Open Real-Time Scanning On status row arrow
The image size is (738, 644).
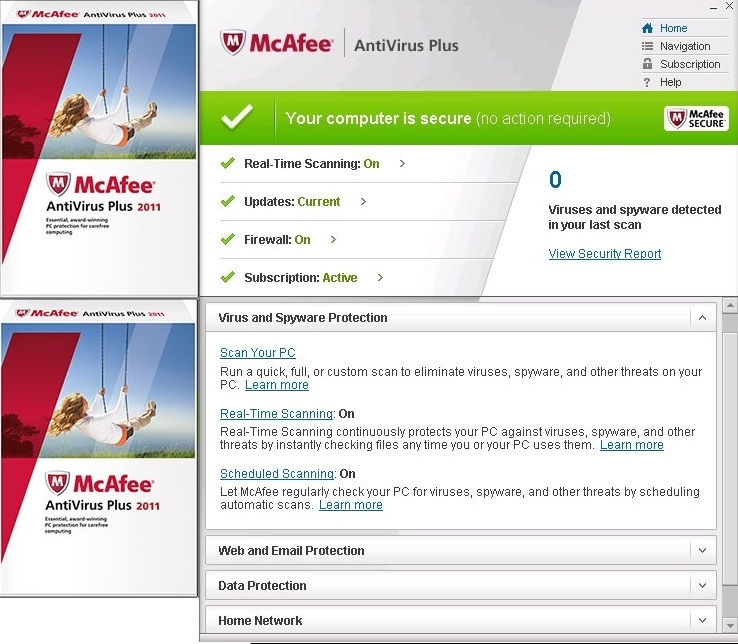click(x=402, y=164)
